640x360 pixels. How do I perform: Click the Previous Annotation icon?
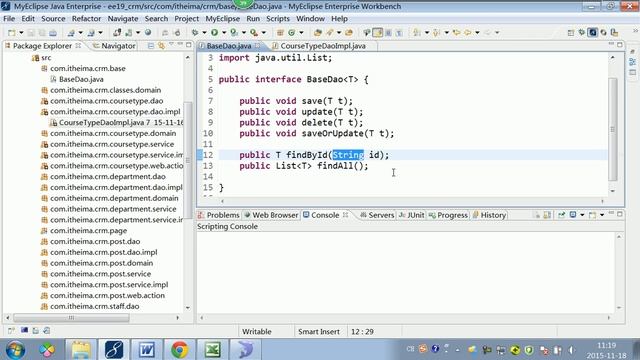436,33
